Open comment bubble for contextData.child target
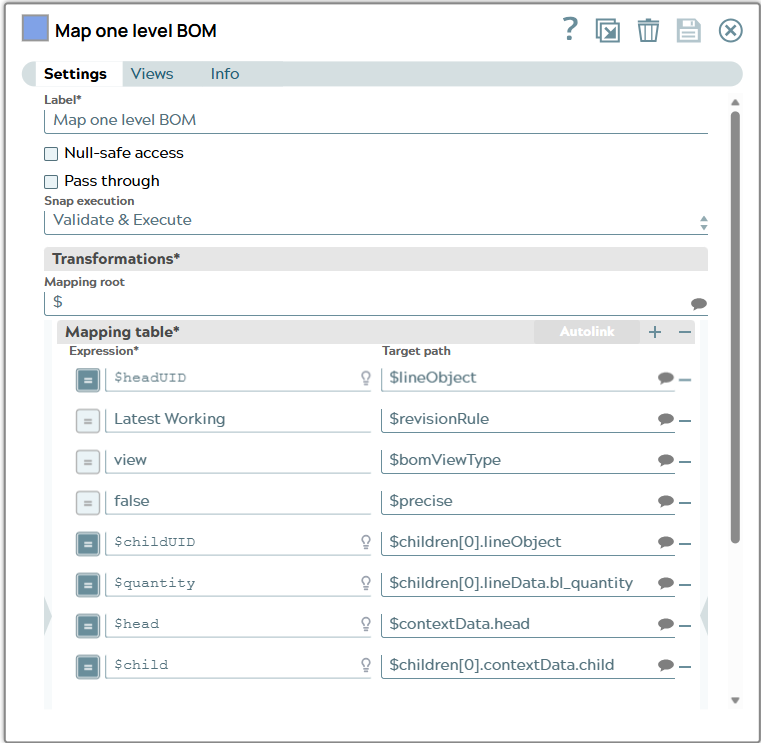This screenshot has width=761, height=743. pos(665,665)
